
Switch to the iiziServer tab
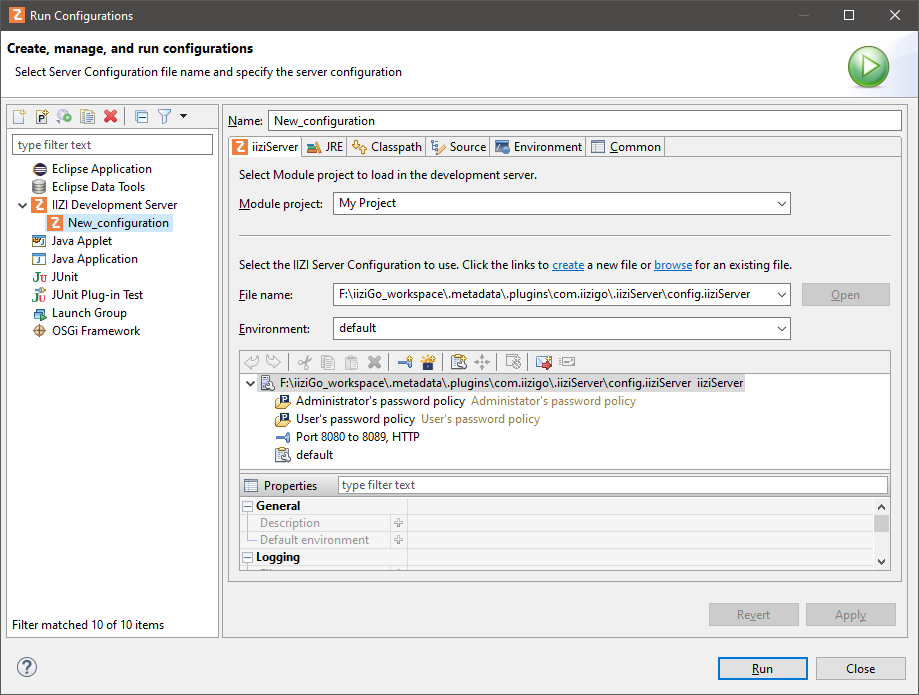[x=266, y=147]
